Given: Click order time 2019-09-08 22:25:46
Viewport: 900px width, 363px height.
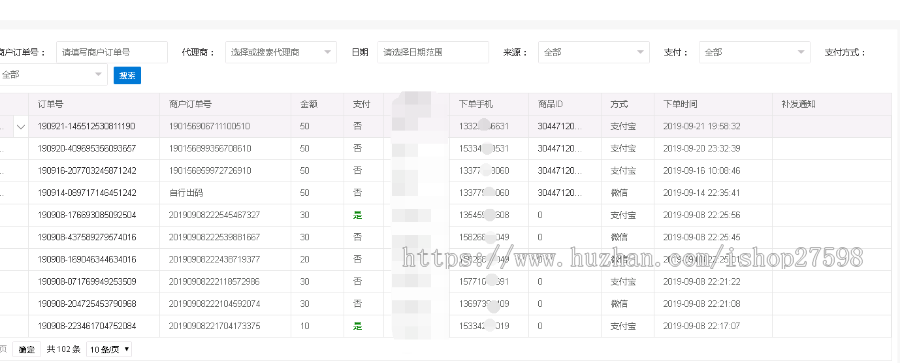Looking at the screenshot, I should point(701,237).
